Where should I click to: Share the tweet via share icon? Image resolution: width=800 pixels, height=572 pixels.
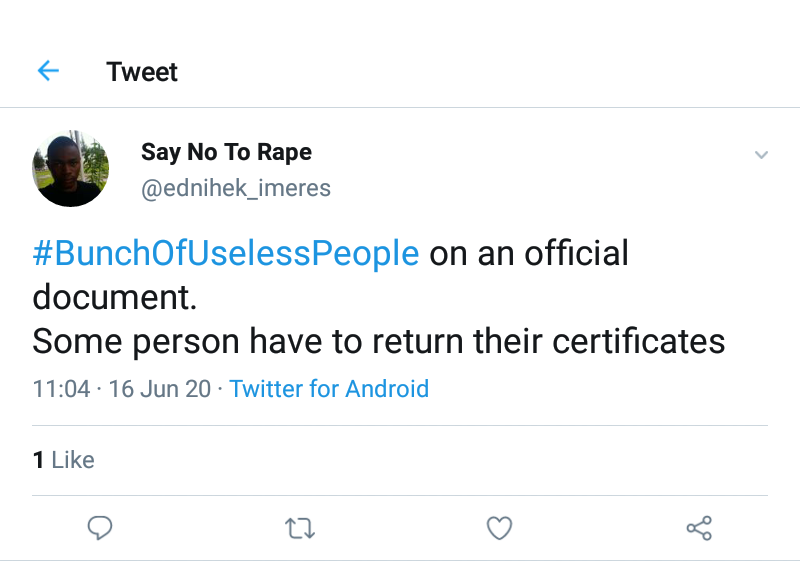point(699,528)
